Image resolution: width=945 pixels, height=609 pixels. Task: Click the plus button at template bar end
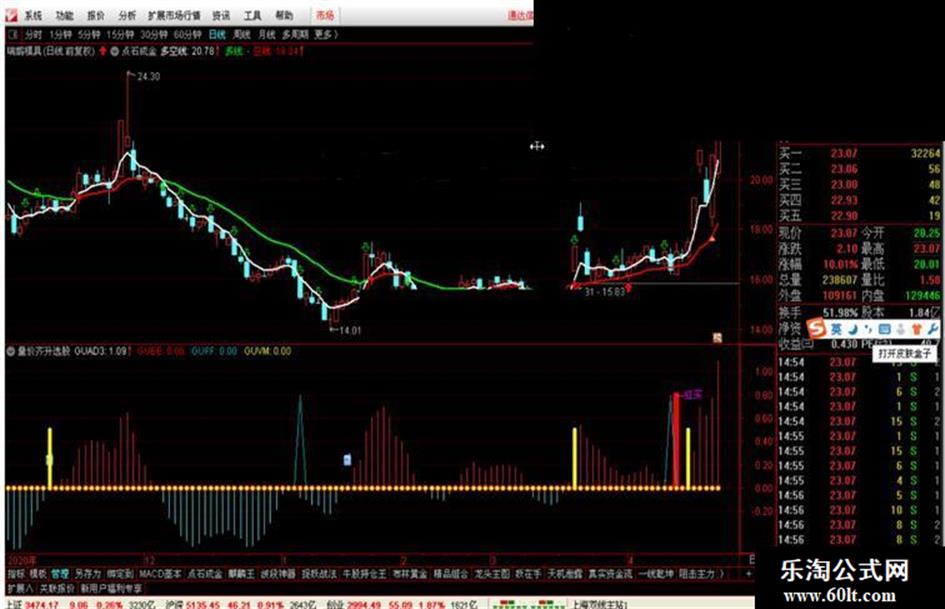pyautogui.click(x=749, y=574)
